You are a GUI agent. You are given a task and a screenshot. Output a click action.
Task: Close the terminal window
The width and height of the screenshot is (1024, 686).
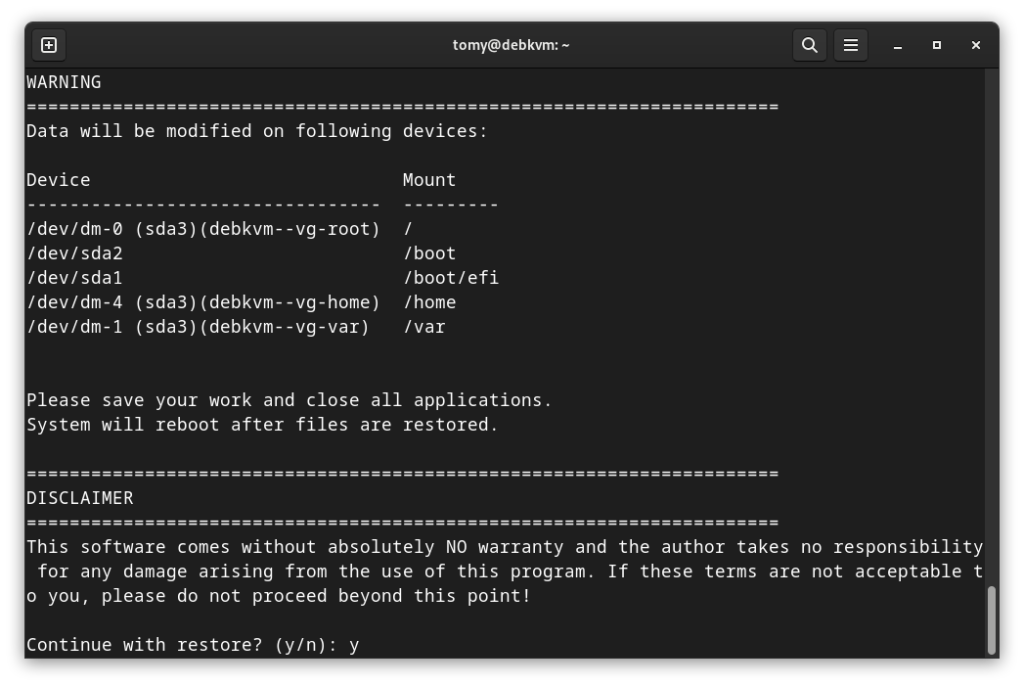(x=976, y=45)
